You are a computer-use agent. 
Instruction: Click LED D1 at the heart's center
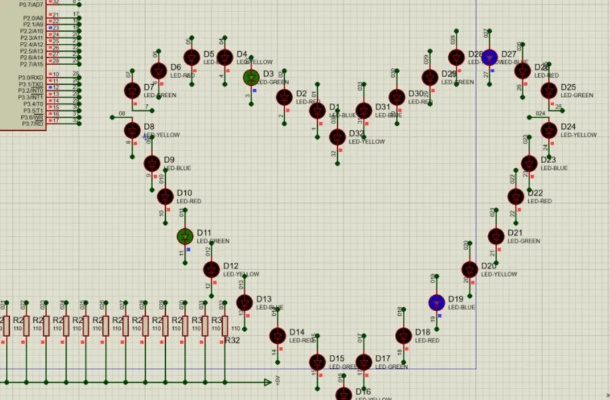point(318,111)
